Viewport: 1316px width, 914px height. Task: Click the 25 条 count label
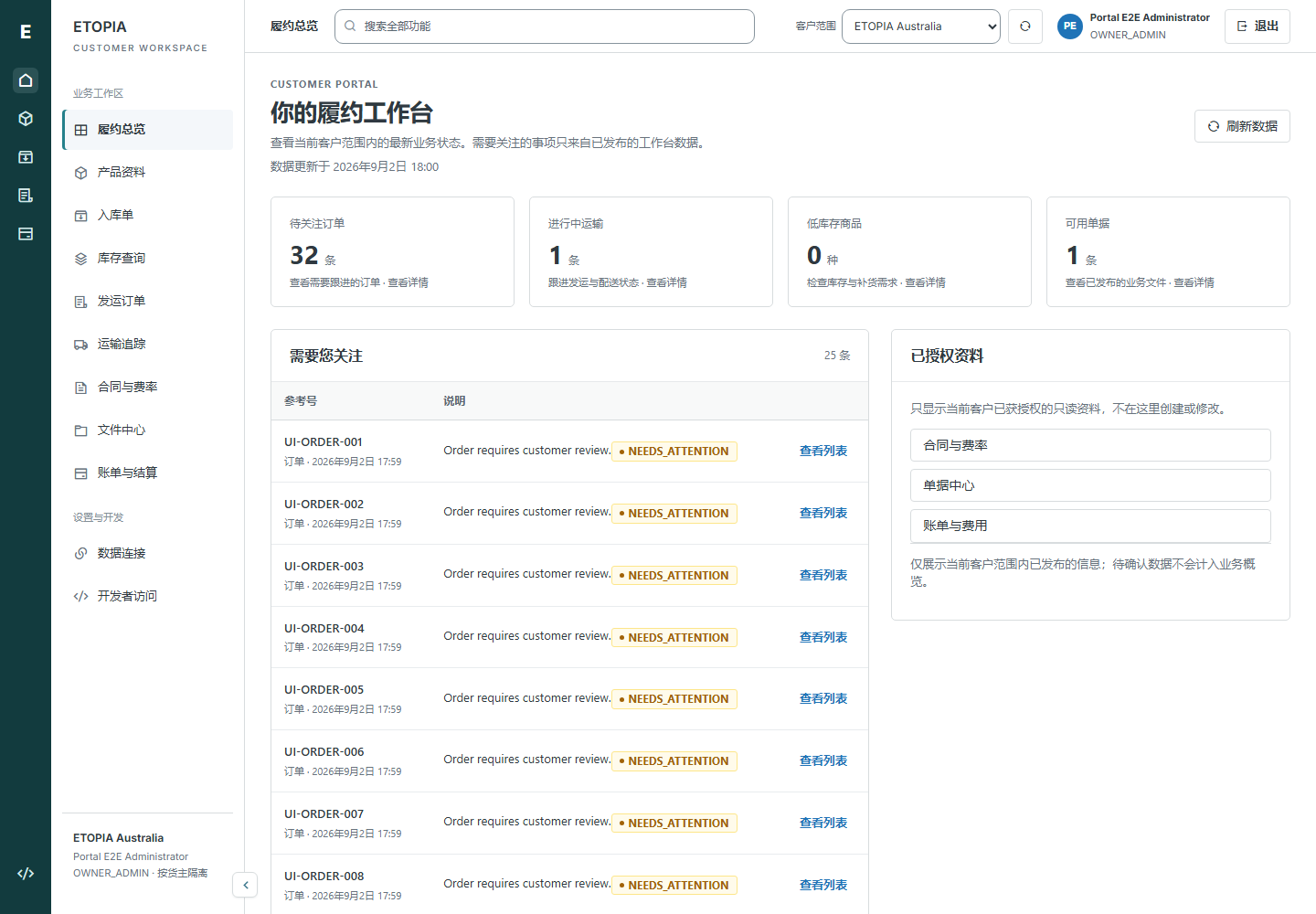pyautogui.click(x=837, y=356)
